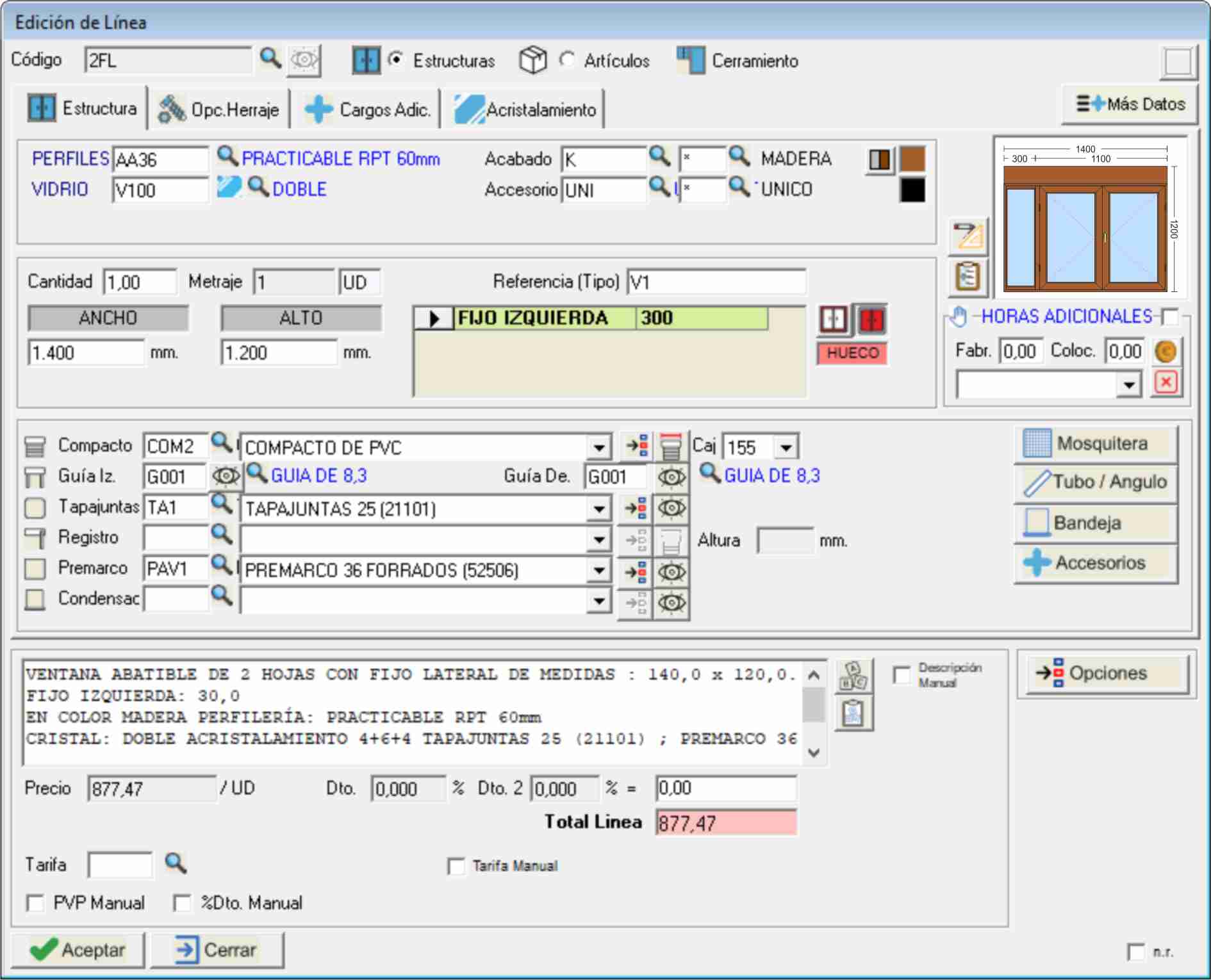Image resolution: width=1211 pixels, height=980 pixels.
Task: Search Premarco code with magnifier icon
Action: pos(222,566)
